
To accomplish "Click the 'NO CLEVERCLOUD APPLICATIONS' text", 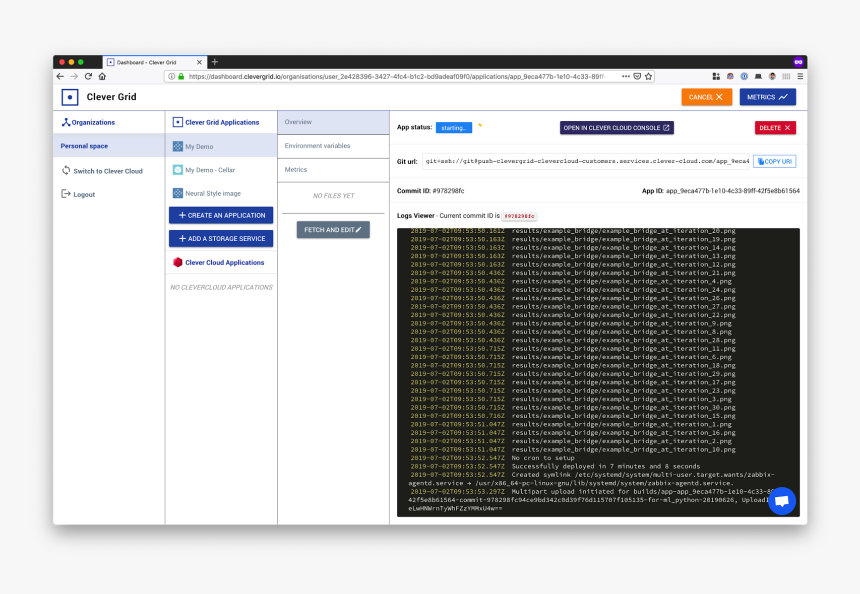I will pyautogui.click(x=221, y=287).
